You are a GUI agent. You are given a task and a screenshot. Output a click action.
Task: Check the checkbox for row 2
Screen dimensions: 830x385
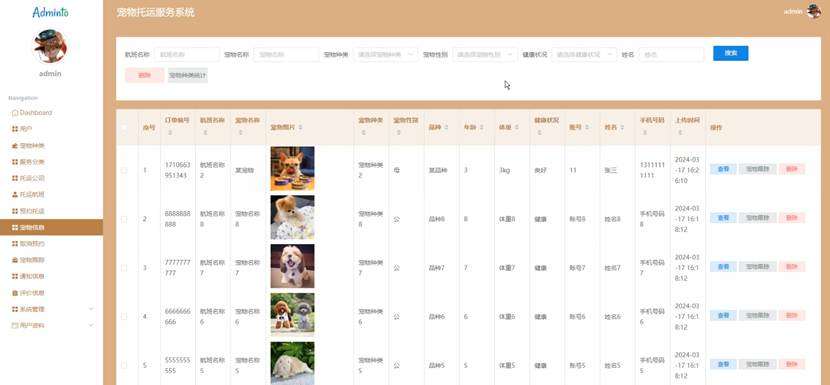(124, 219)
